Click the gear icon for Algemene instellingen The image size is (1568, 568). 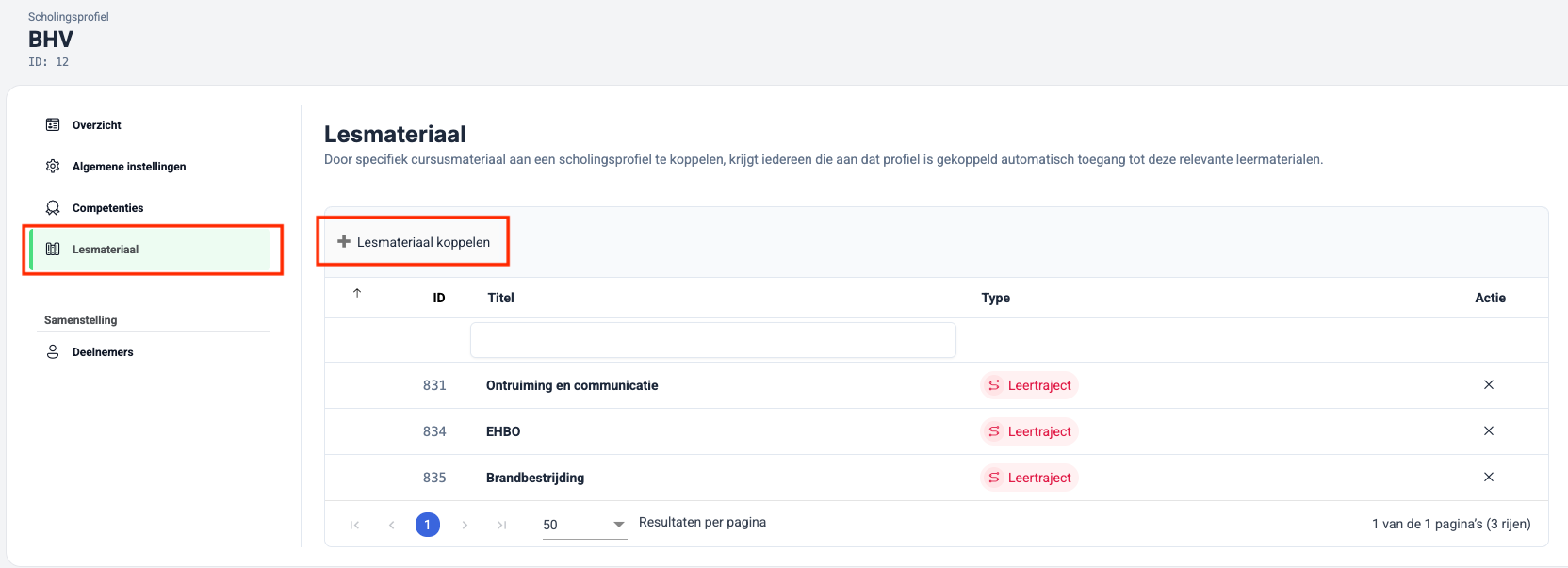[x=53, y=167]
